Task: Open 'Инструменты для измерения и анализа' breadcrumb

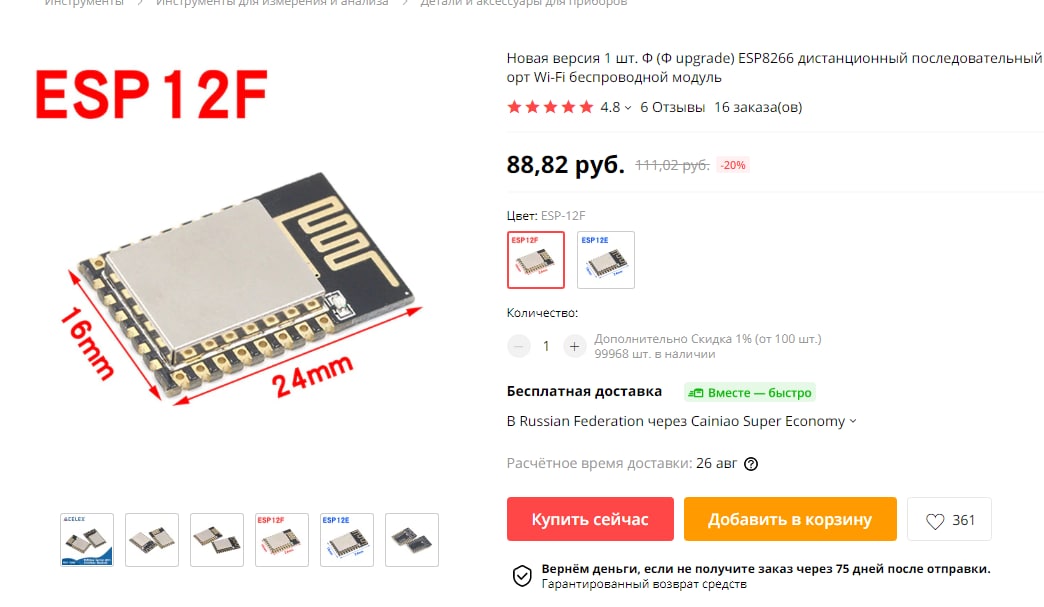Action: (x=272, y=3)
